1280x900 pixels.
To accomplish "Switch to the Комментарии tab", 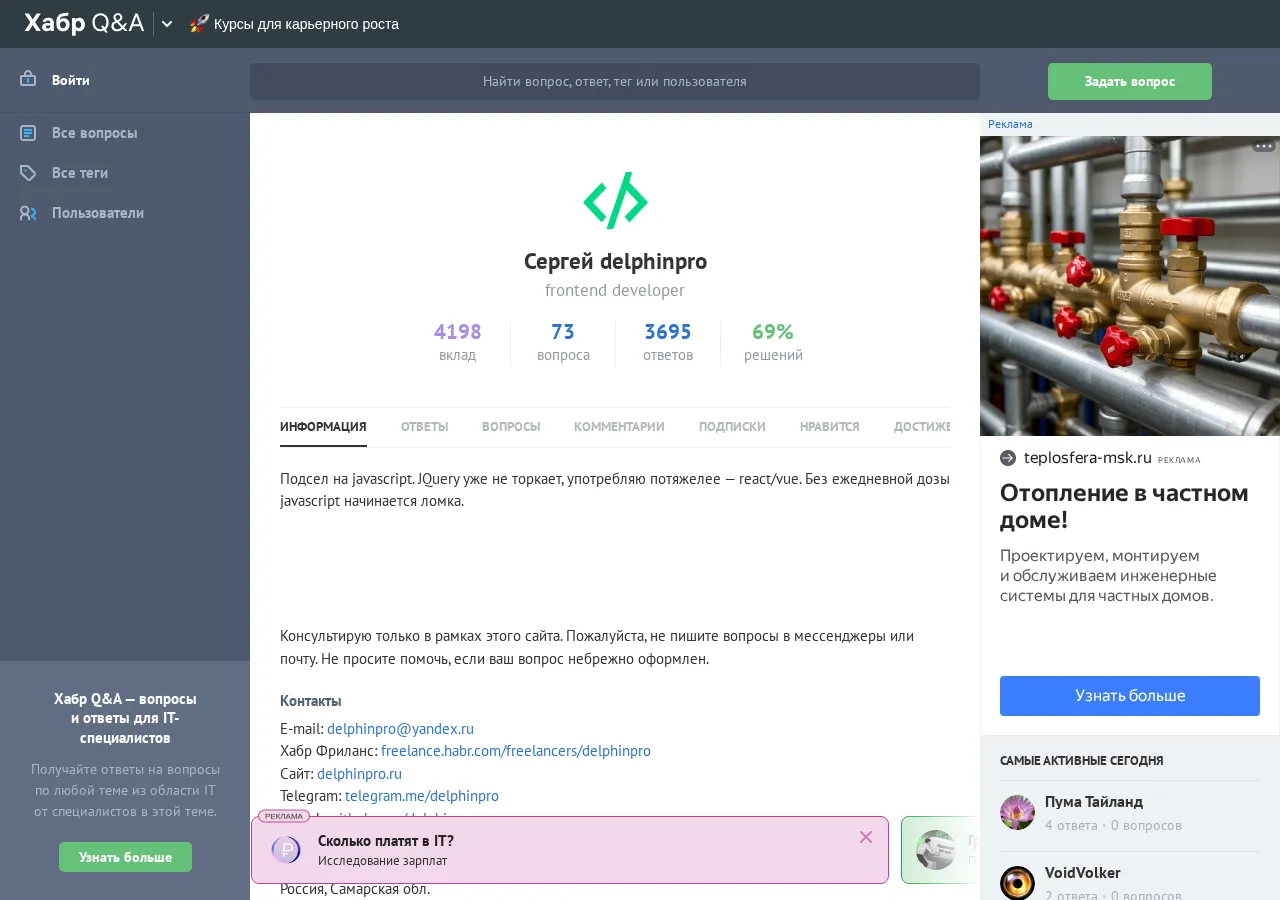I will [619, 427].
